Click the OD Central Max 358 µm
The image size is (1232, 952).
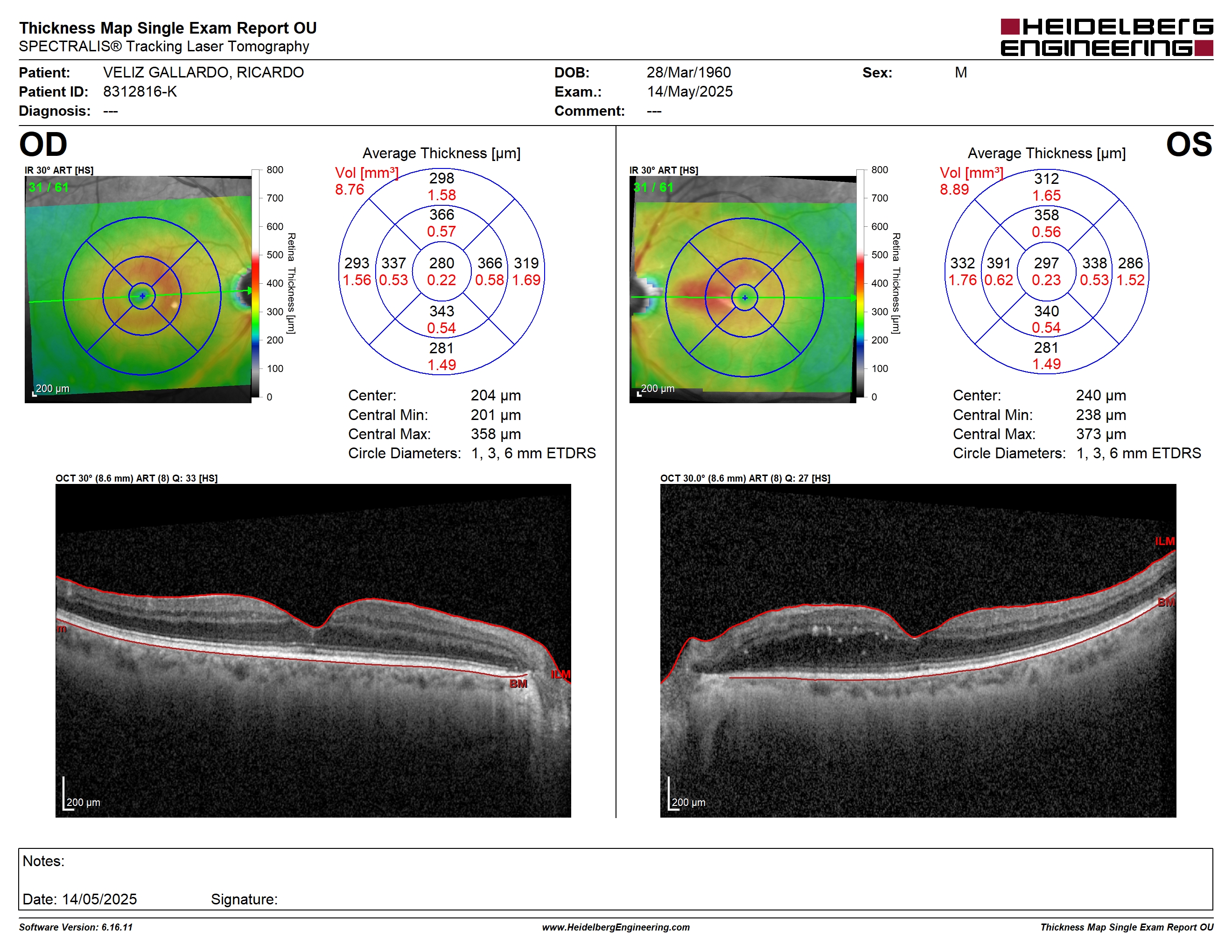point(496,434)
